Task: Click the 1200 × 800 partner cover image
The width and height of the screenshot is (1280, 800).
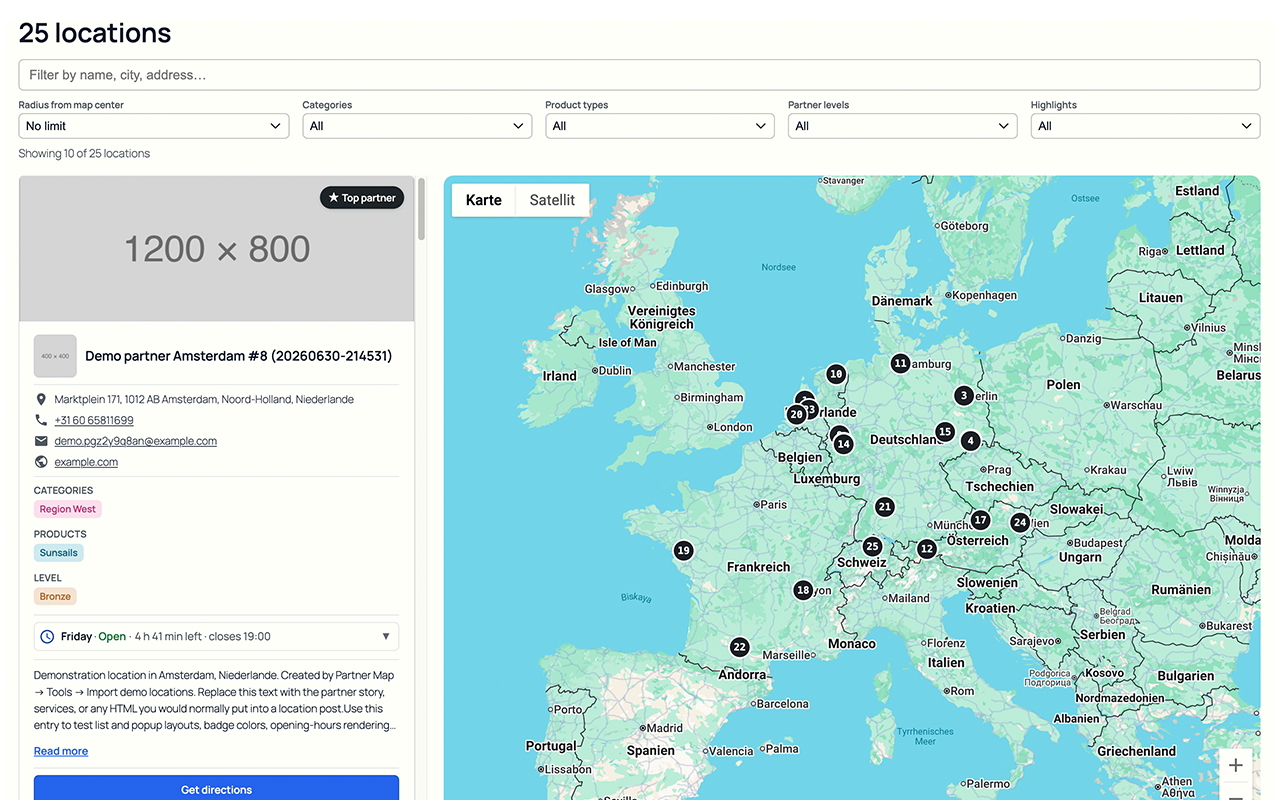Action: [x=217, y=249]
